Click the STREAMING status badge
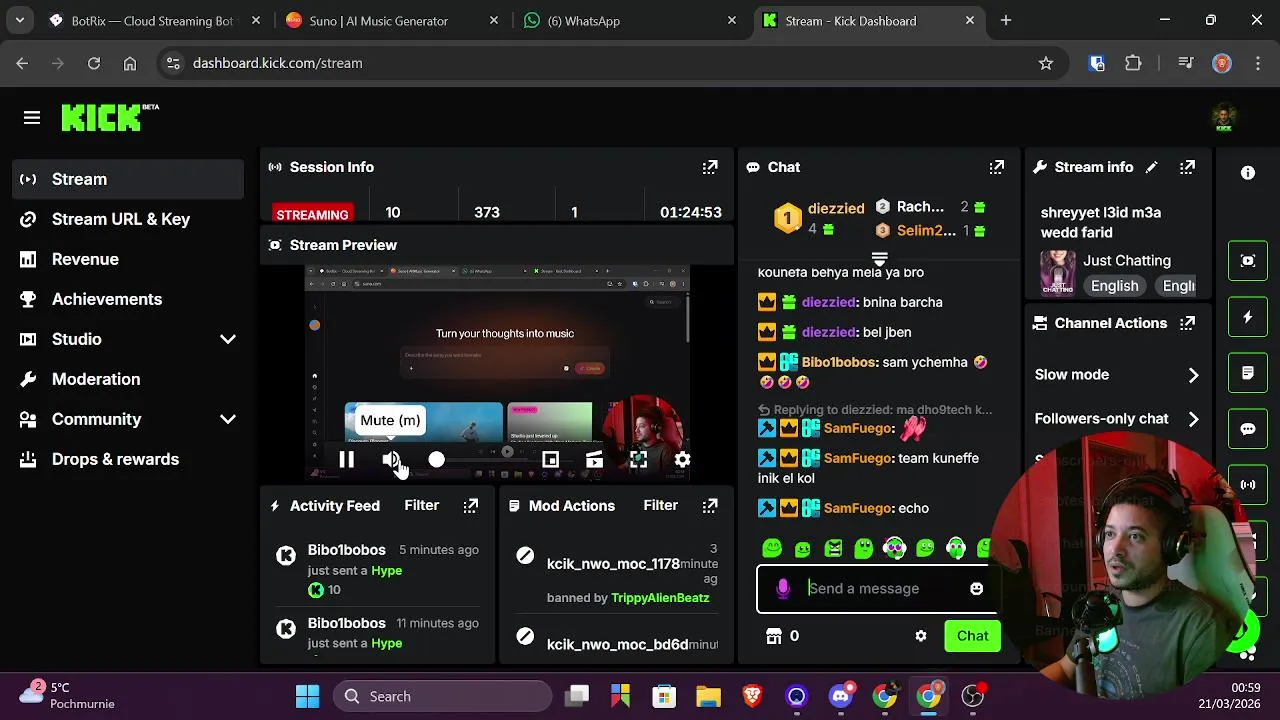Viewport: 1280px width, 720px height. [x=312, y=215]
